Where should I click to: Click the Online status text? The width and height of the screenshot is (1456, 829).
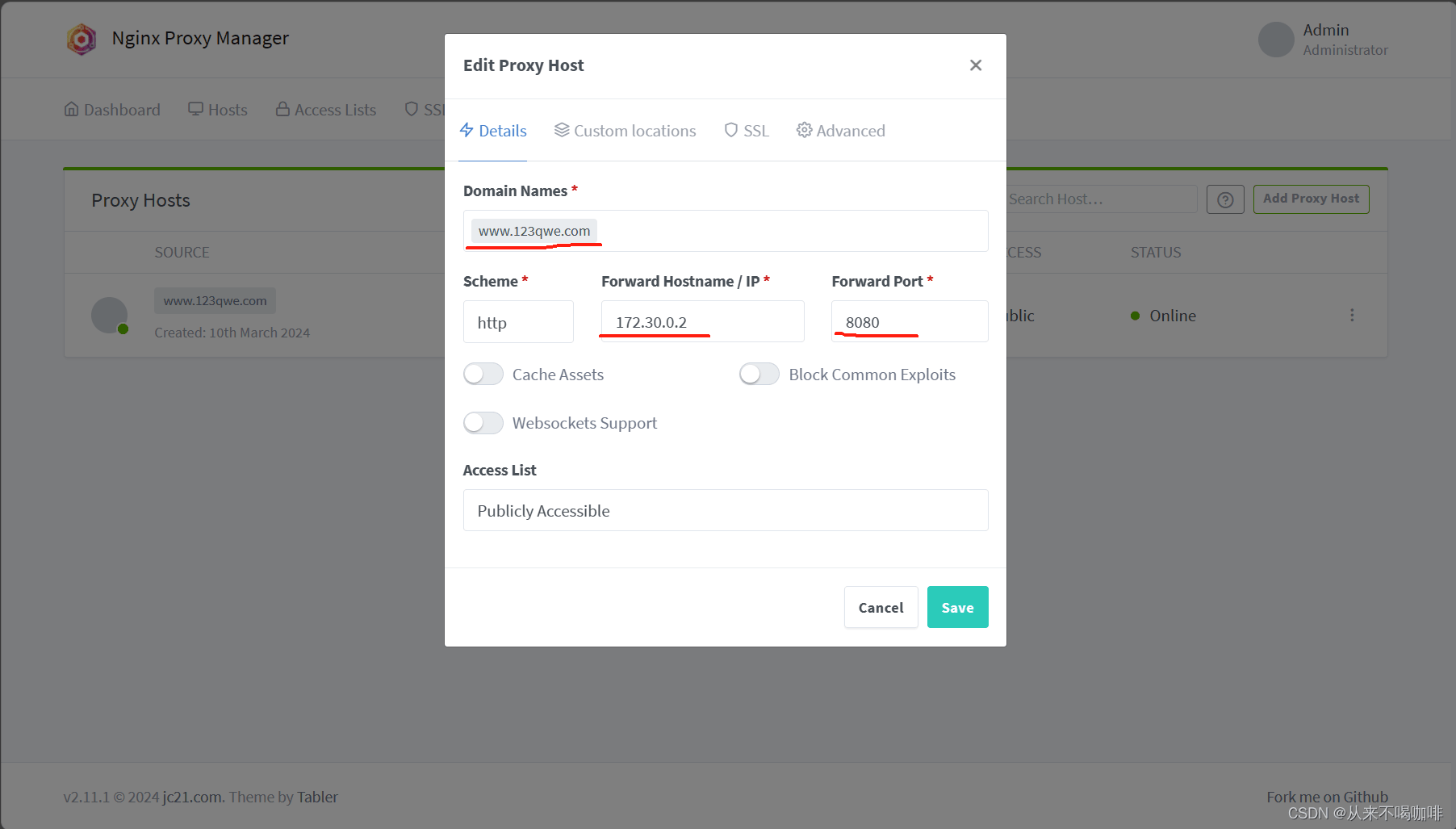[x=1173, y=316]
